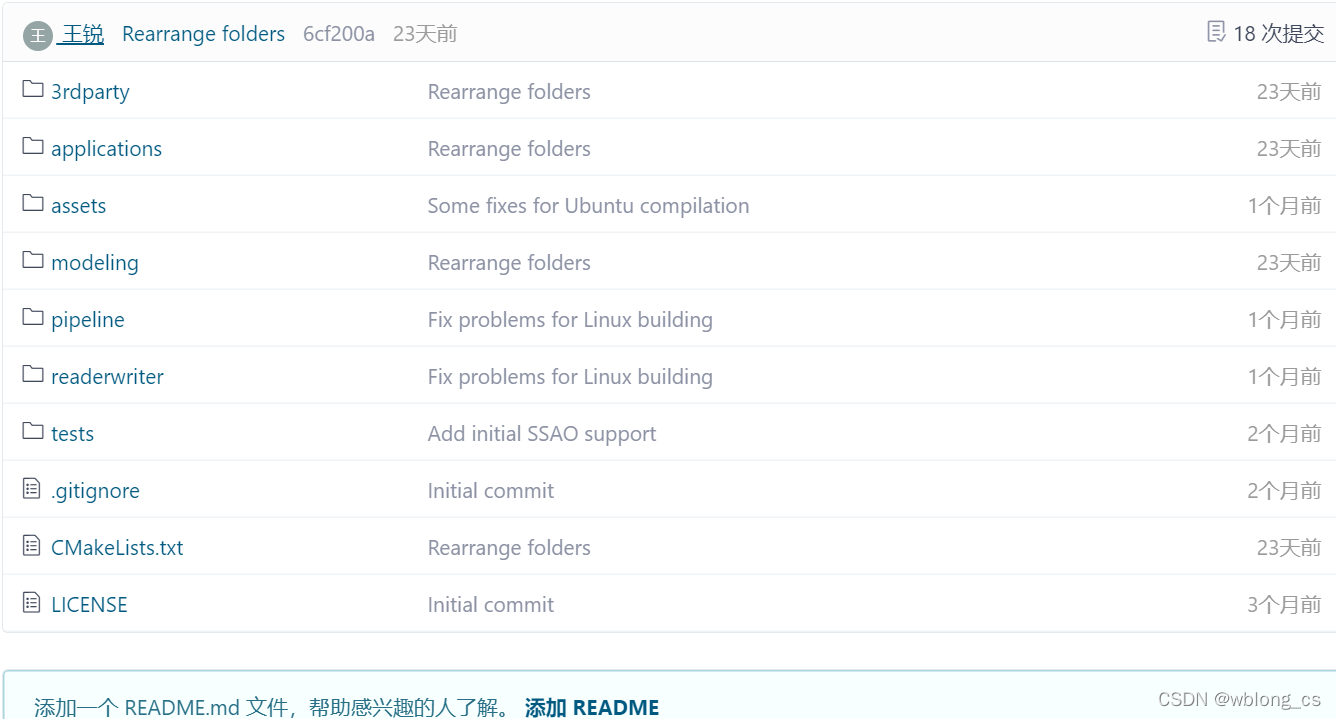
Task: Click the commit hash 6cf200a
Action: tap(339, 33)
